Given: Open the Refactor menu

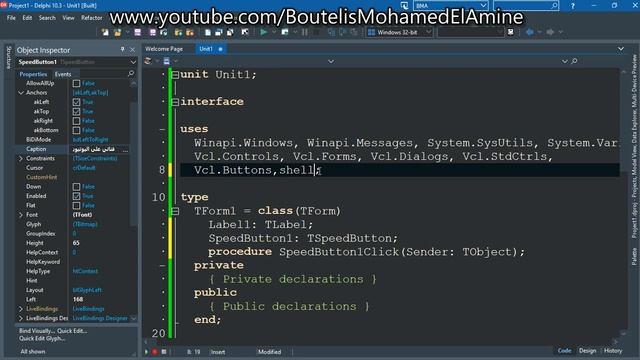Looking at the screenshot, I should click(92, 18).
